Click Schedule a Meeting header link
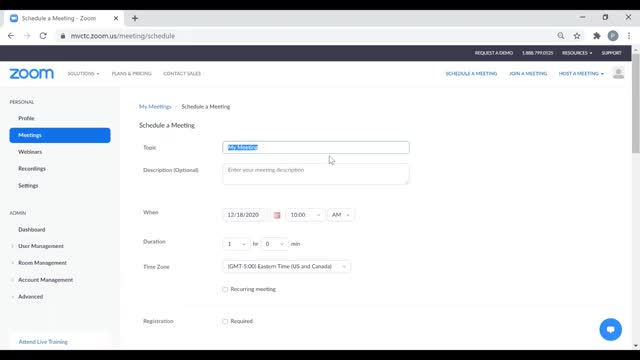 (471, 73)
